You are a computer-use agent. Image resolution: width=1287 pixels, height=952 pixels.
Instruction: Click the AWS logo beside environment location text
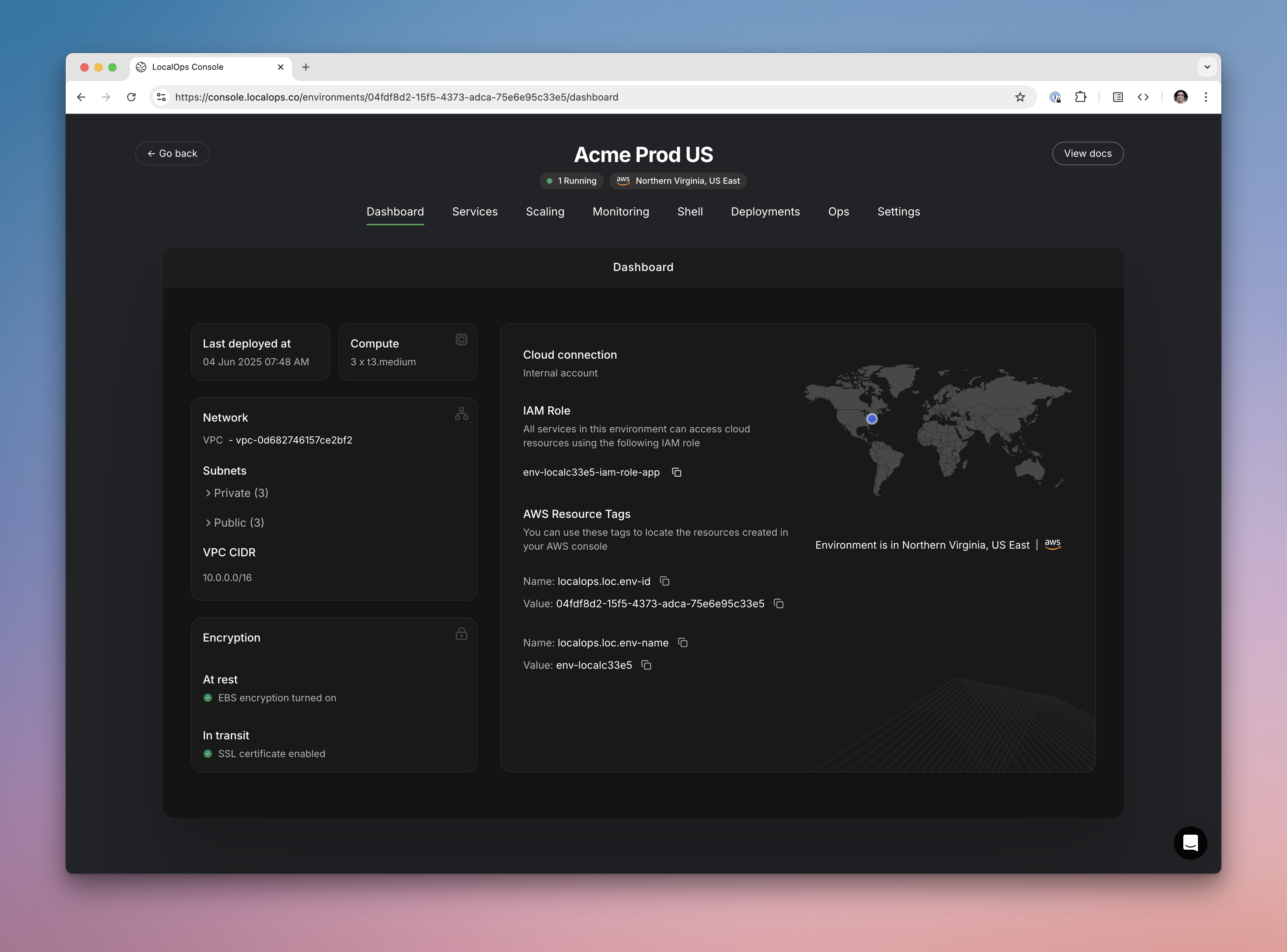click(x=1052, y=544)
